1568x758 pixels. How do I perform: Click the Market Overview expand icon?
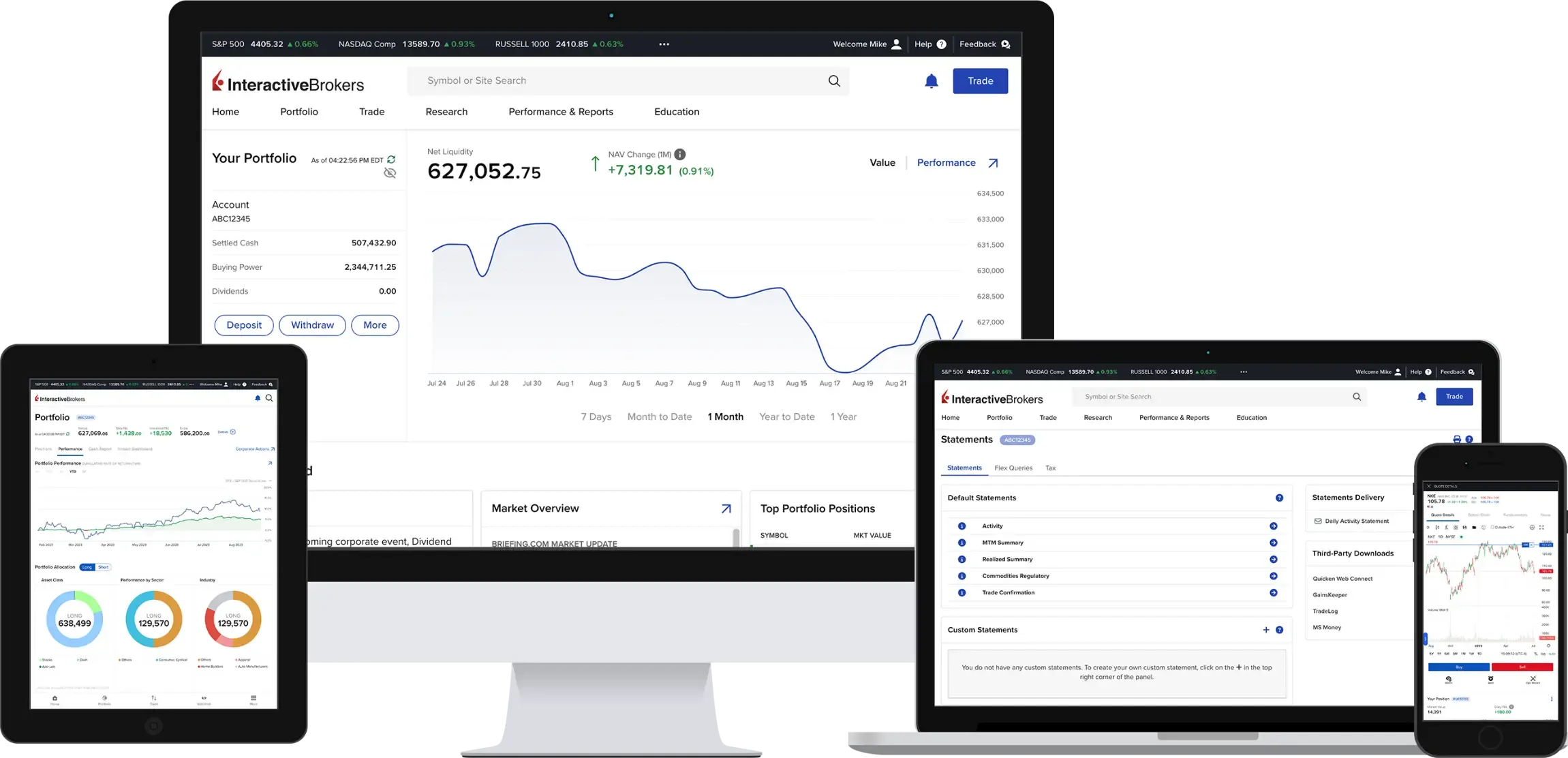click(x=728, y=508)
